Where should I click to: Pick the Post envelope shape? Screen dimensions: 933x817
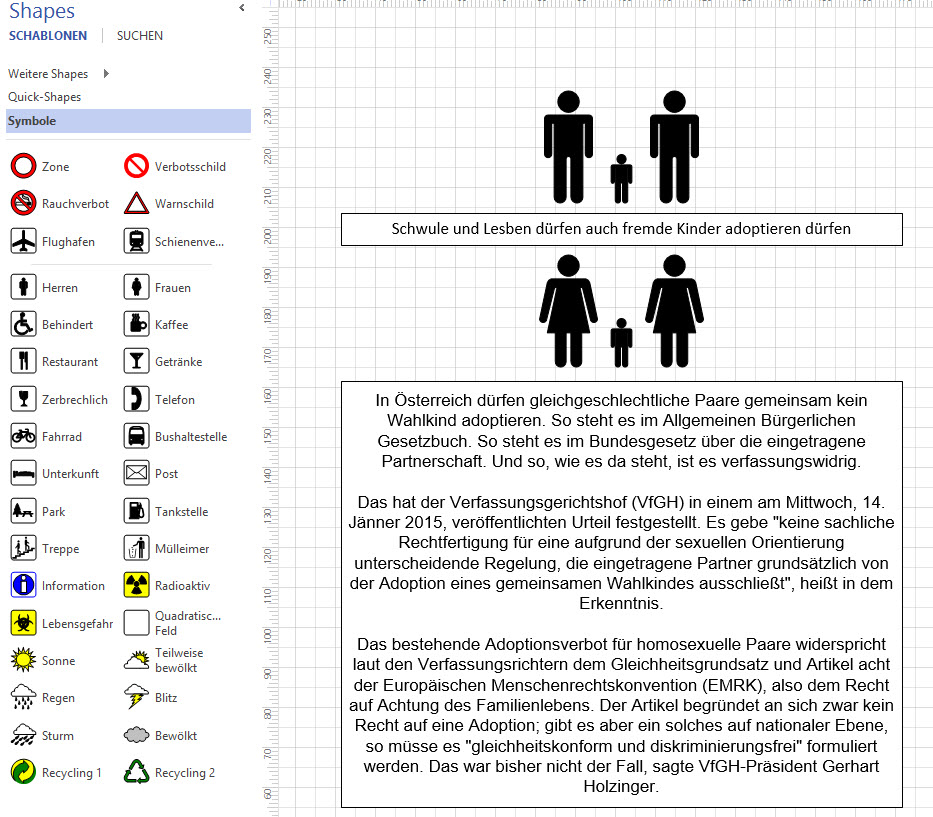136,474
